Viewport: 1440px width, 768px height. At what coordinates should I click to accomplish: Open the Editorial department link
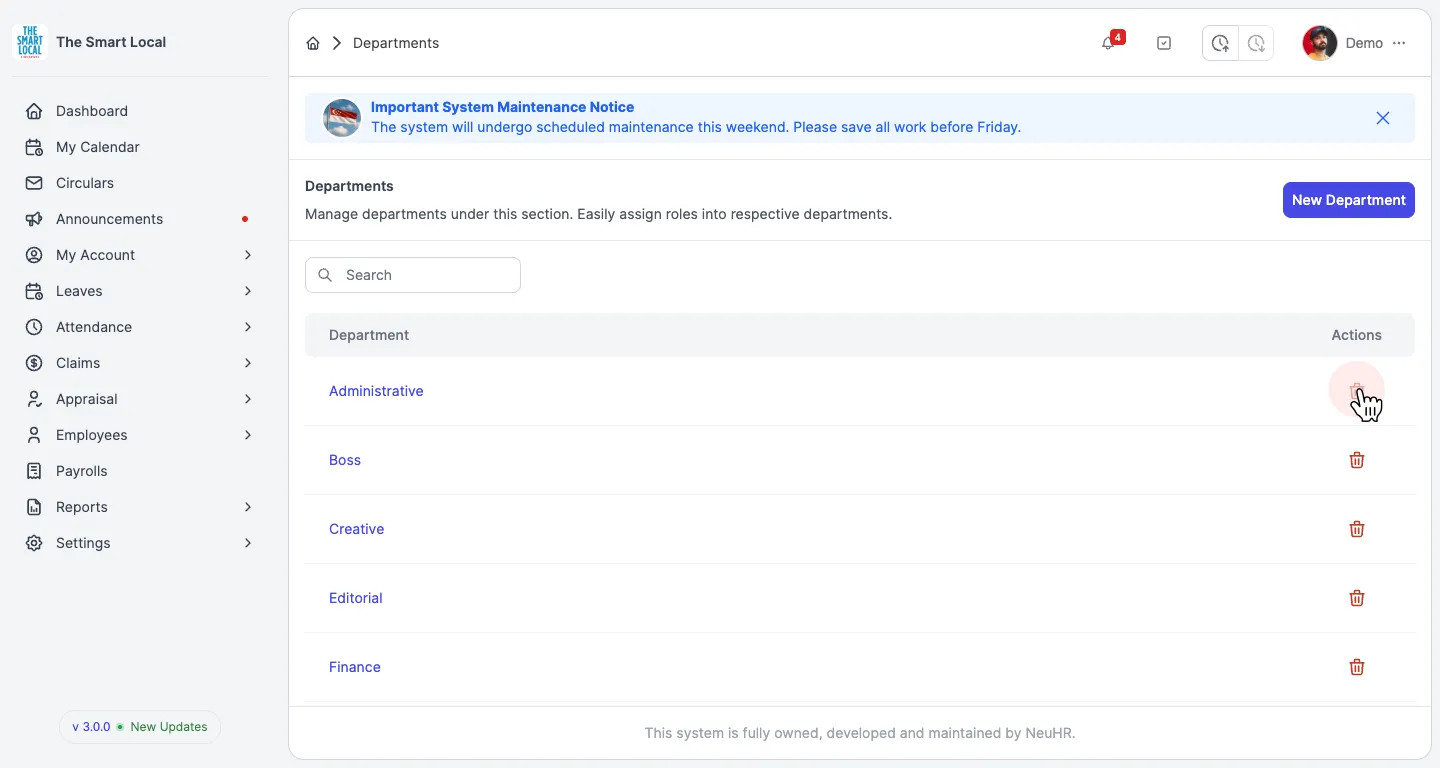tap(356, 598)
